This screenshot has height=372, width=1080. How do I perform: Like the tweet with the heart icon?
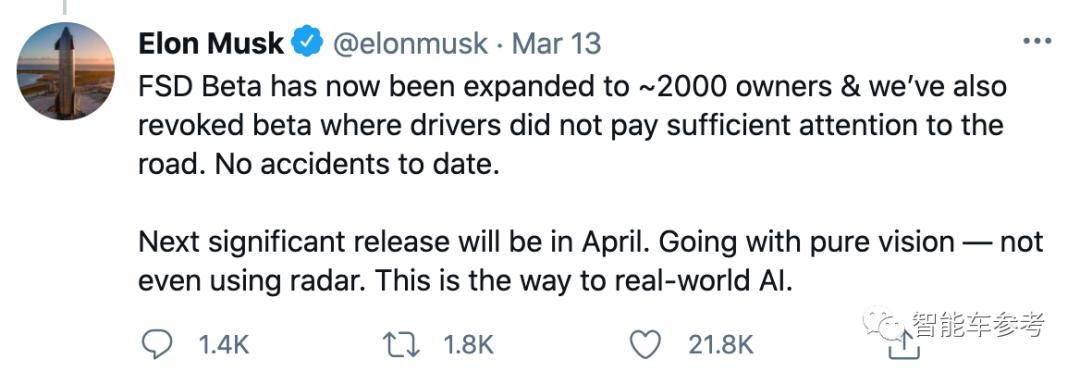646,344
